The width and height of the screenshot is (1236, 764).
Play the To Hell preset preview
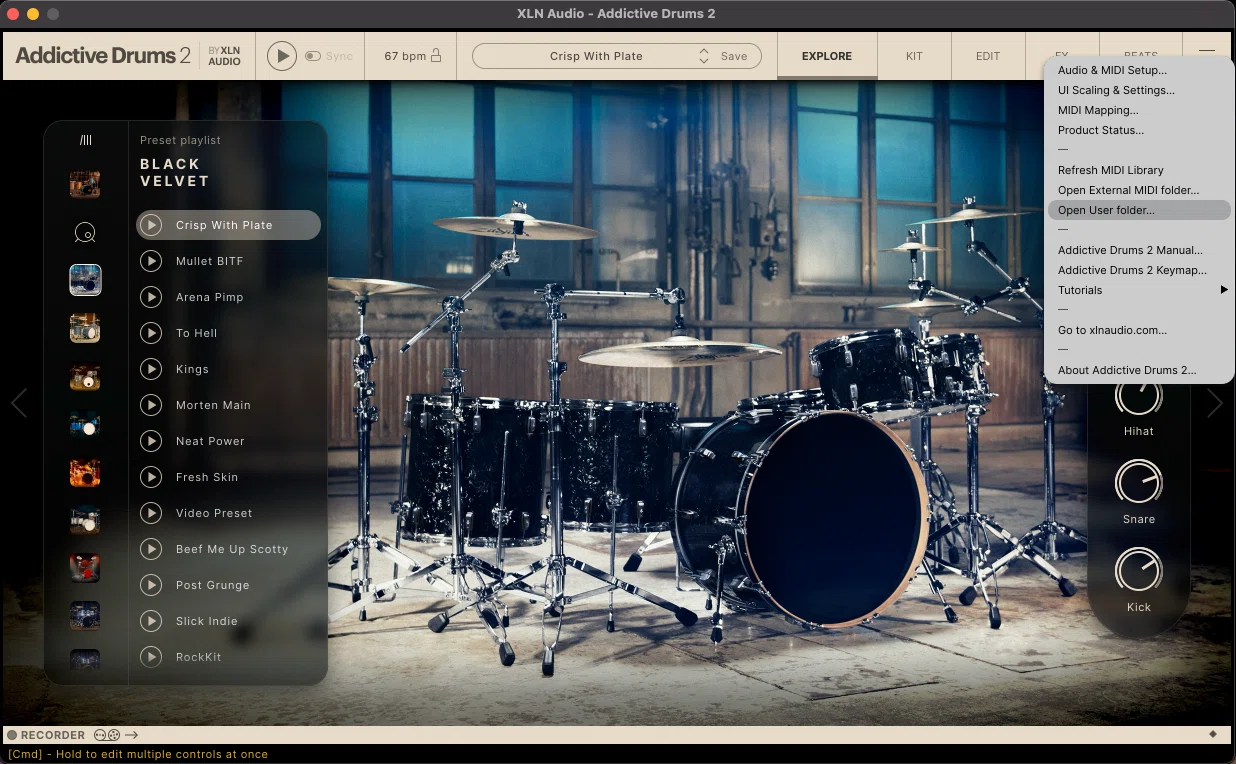[x=151, y=333]
